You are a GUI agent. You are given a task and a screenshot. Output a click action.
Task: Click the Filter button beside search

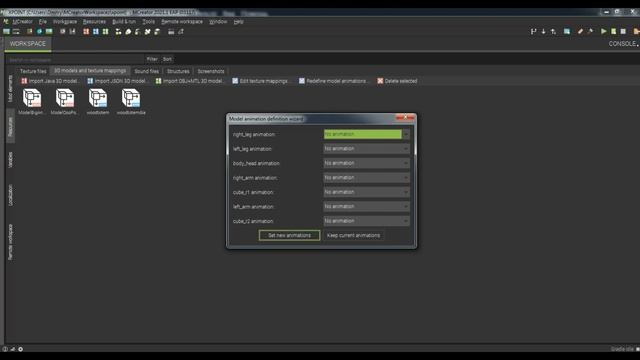tap(152, 59)
